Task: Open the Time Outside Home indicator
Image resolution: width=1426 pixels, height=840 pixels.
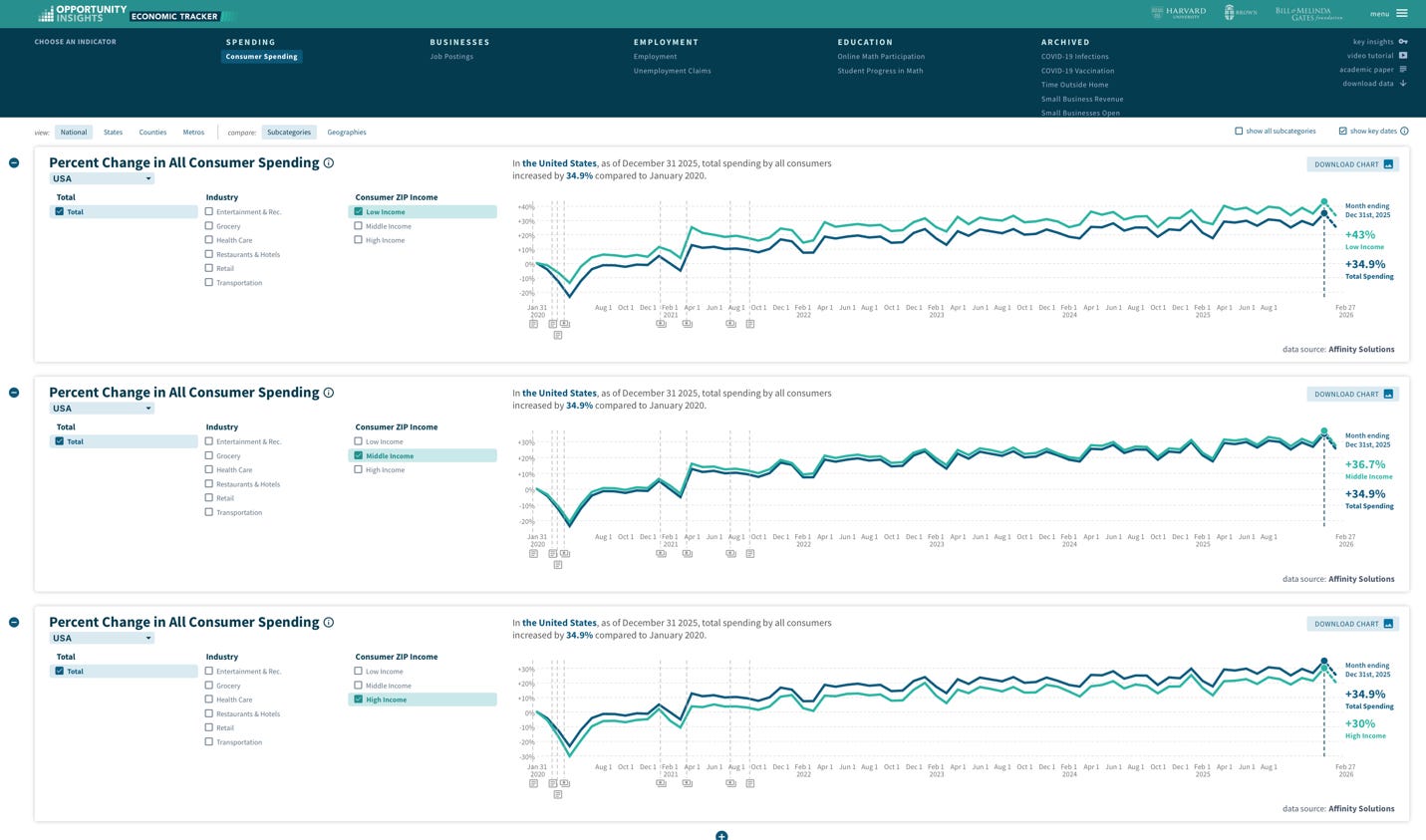Action: [1075, 85]
